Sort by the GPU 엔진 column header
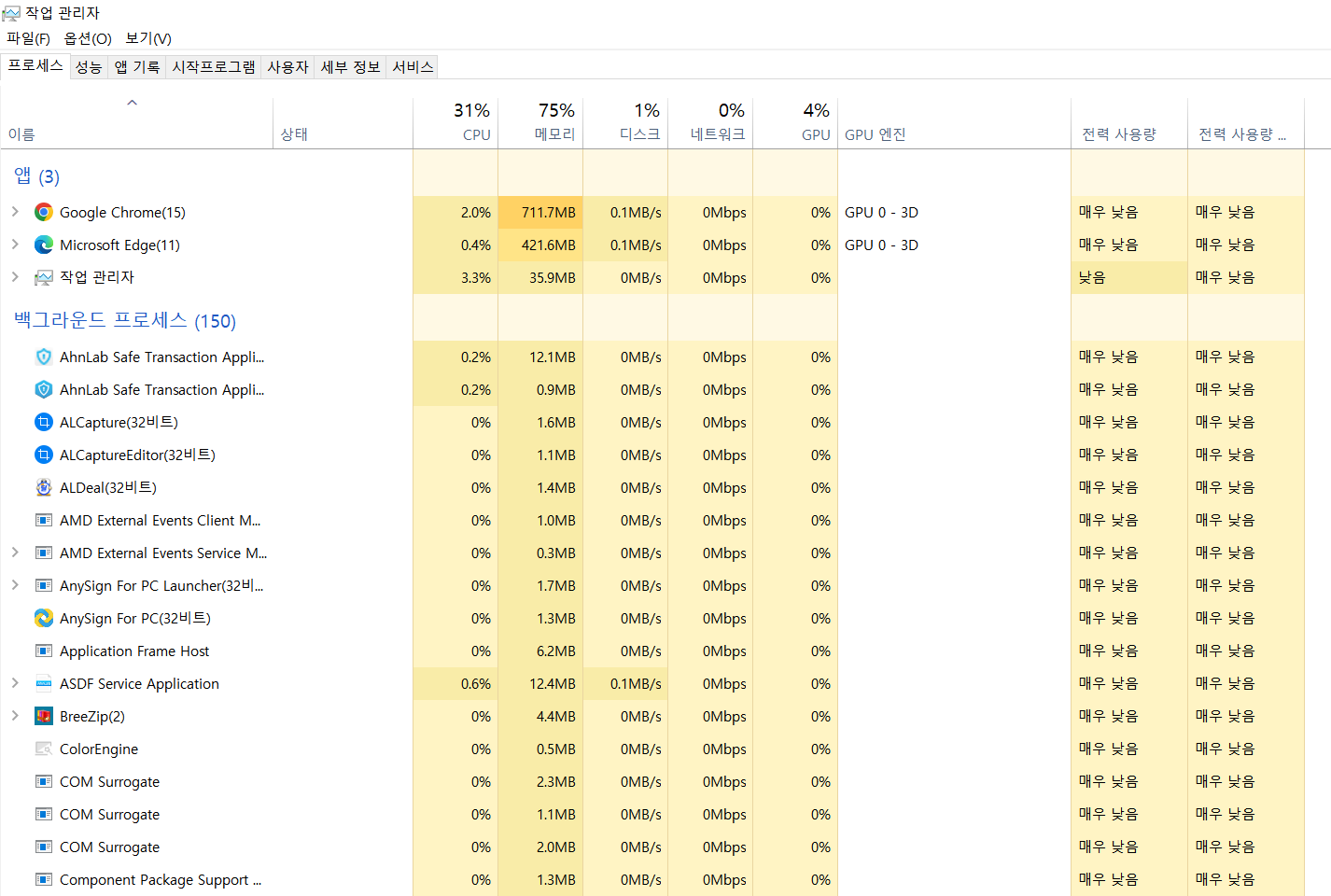The image size is (1331, 896). coord(954,123)
